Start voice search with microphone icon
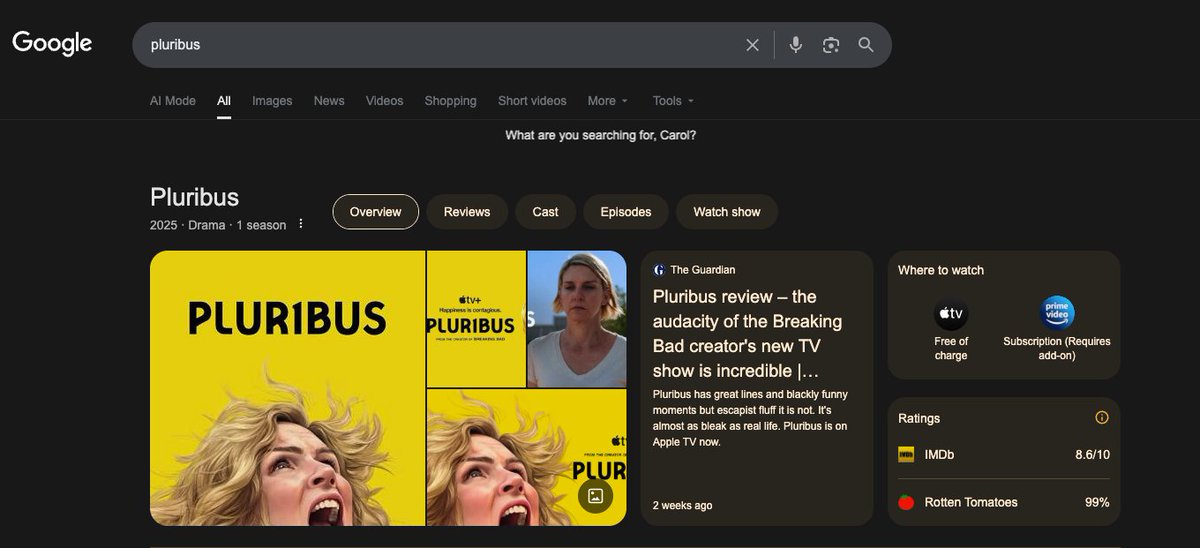 click(796, 45)
